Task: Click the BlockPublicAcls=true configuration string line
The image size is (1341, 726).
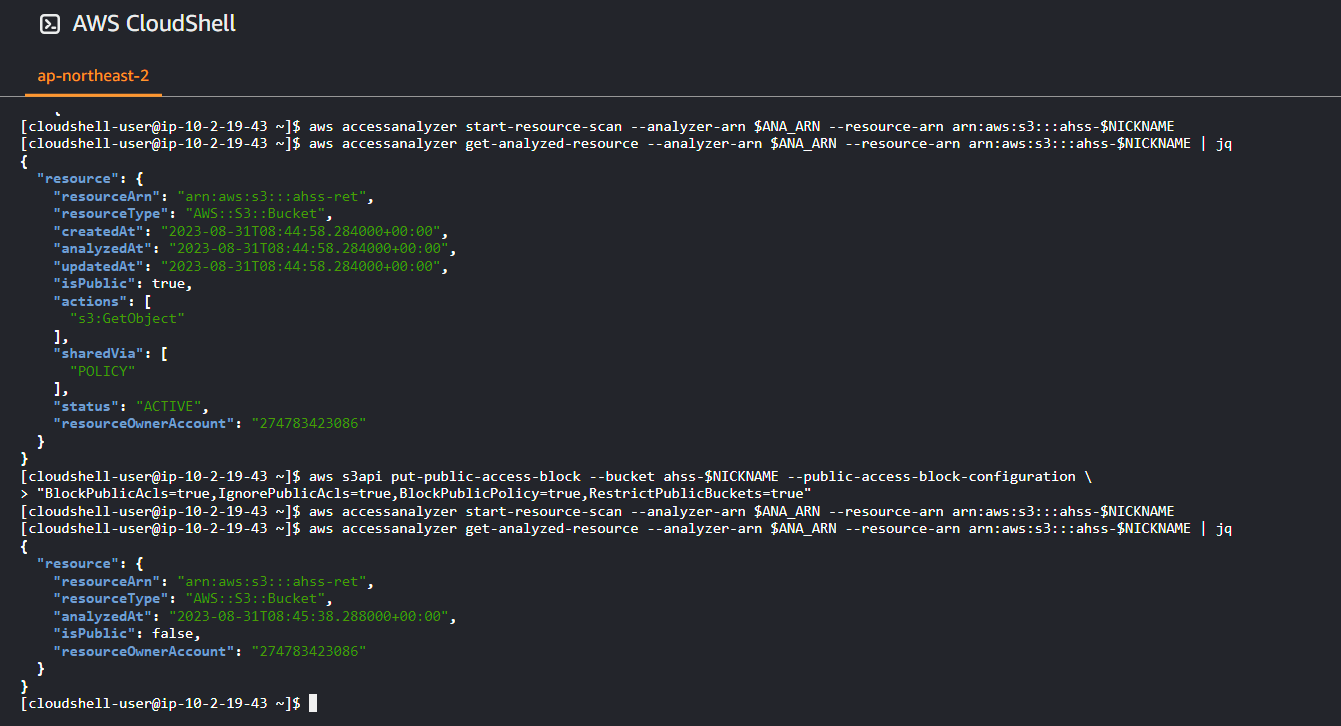Action: click(x=415, y=493)
